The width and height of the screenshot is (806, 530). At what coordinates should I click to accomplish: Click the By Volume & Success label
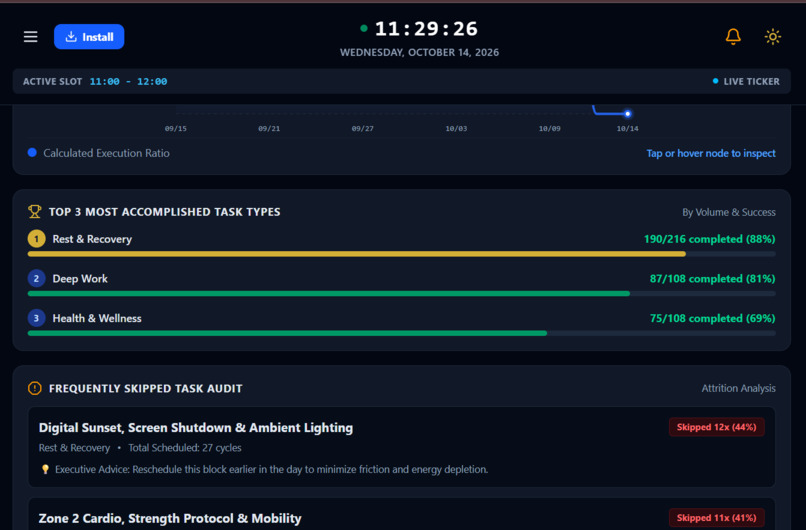coord(729,212)
